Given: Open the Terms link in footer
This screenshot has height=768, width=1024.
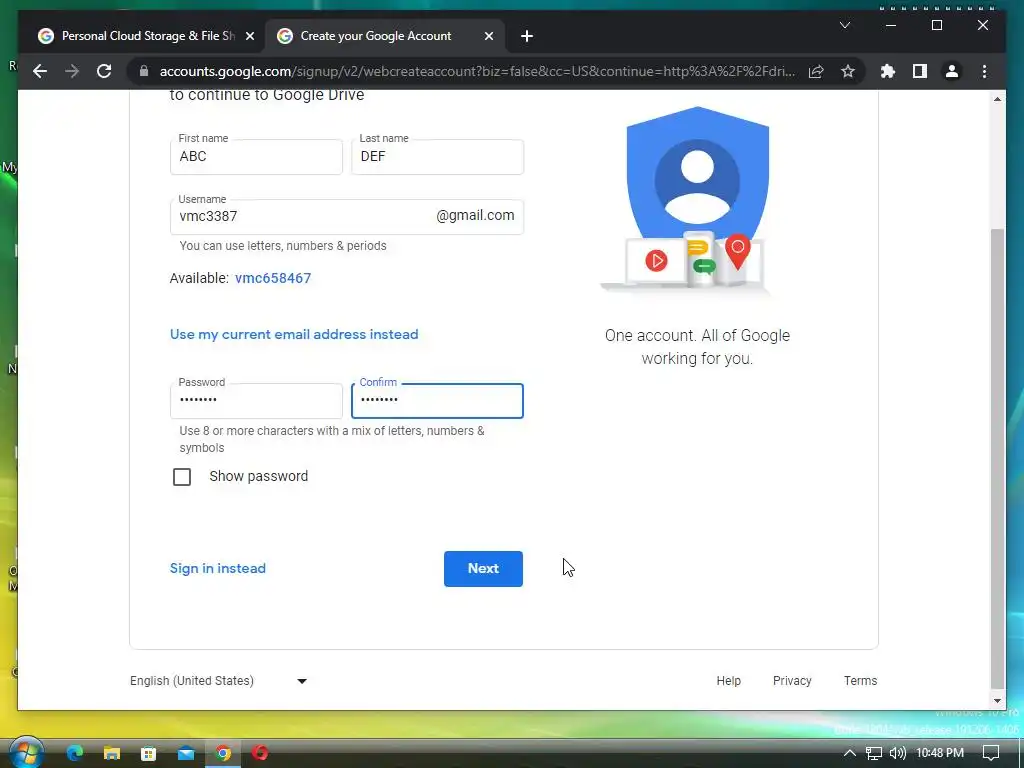Looking at the screenshot, I should [x=860, y=680].
